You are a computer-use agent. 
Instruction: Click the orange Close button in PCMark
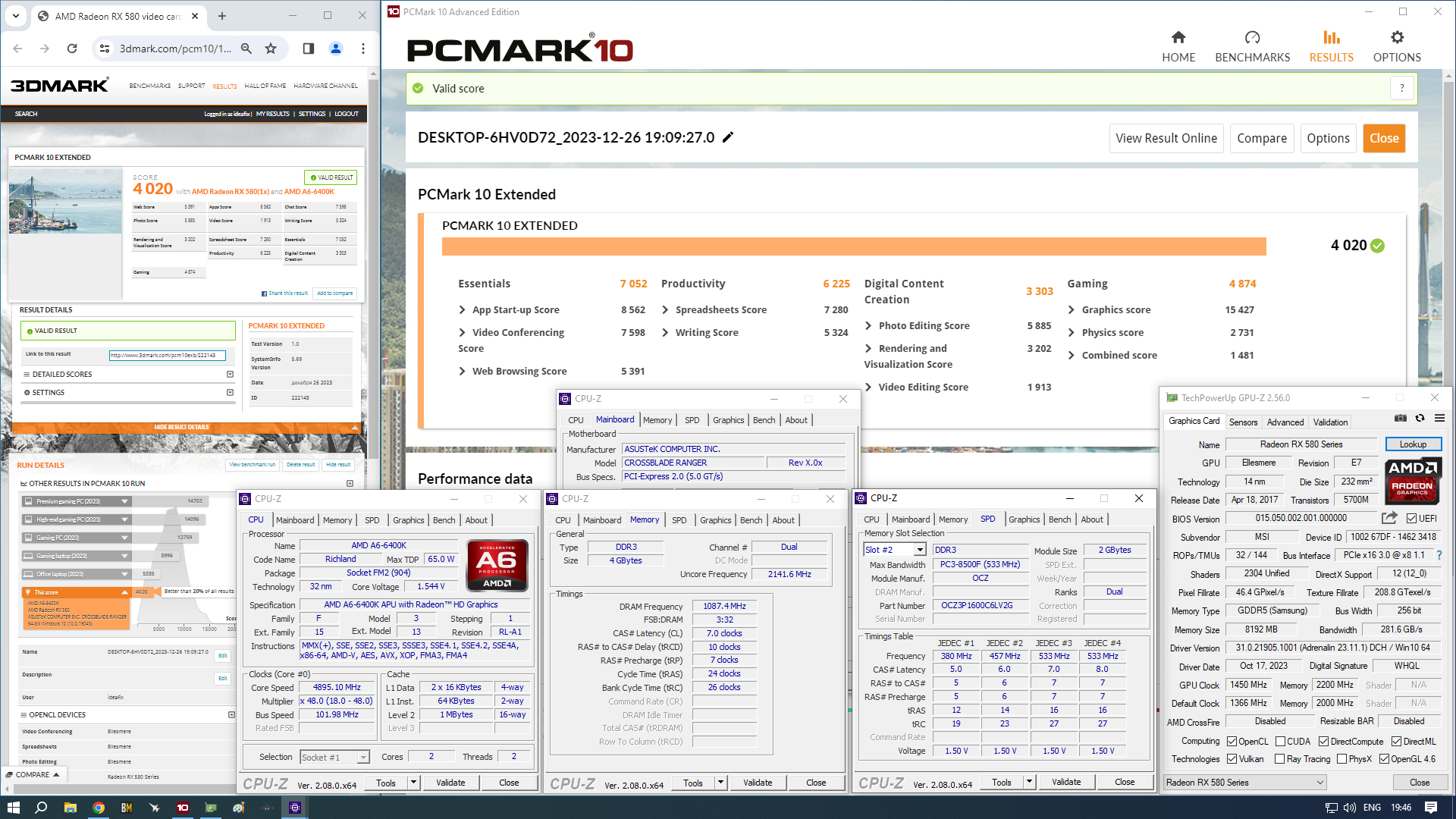(x=1384, y=138)
